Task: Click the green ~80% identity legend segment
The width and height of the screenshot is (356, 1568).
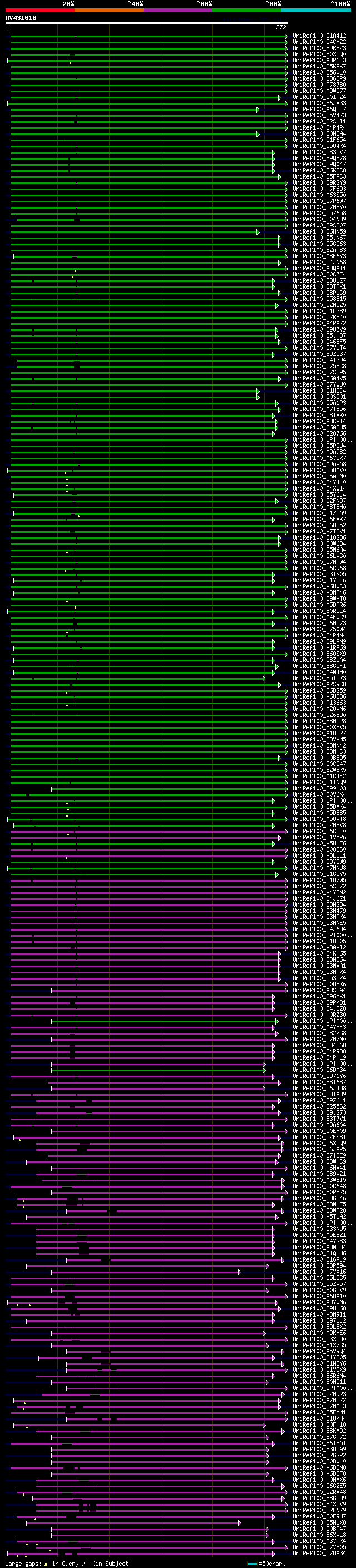Action: coord(247,10)
